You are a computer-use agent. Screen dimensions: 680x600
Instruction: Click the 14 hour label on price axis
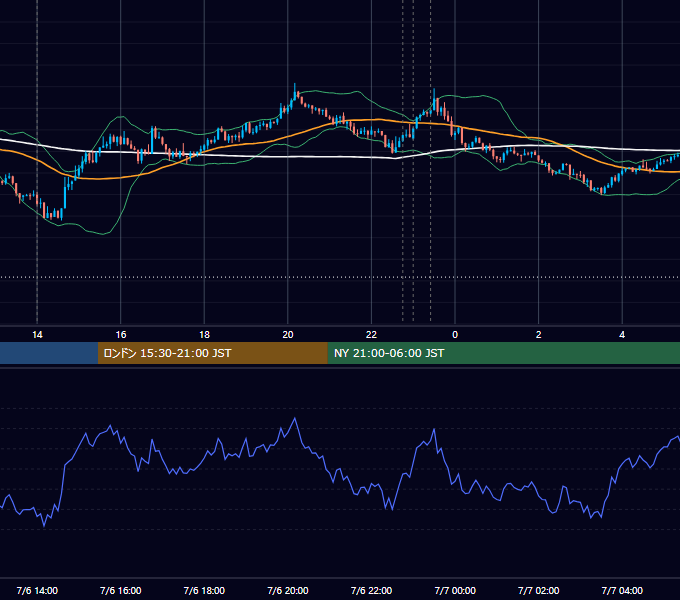click(x=37, y=335)
